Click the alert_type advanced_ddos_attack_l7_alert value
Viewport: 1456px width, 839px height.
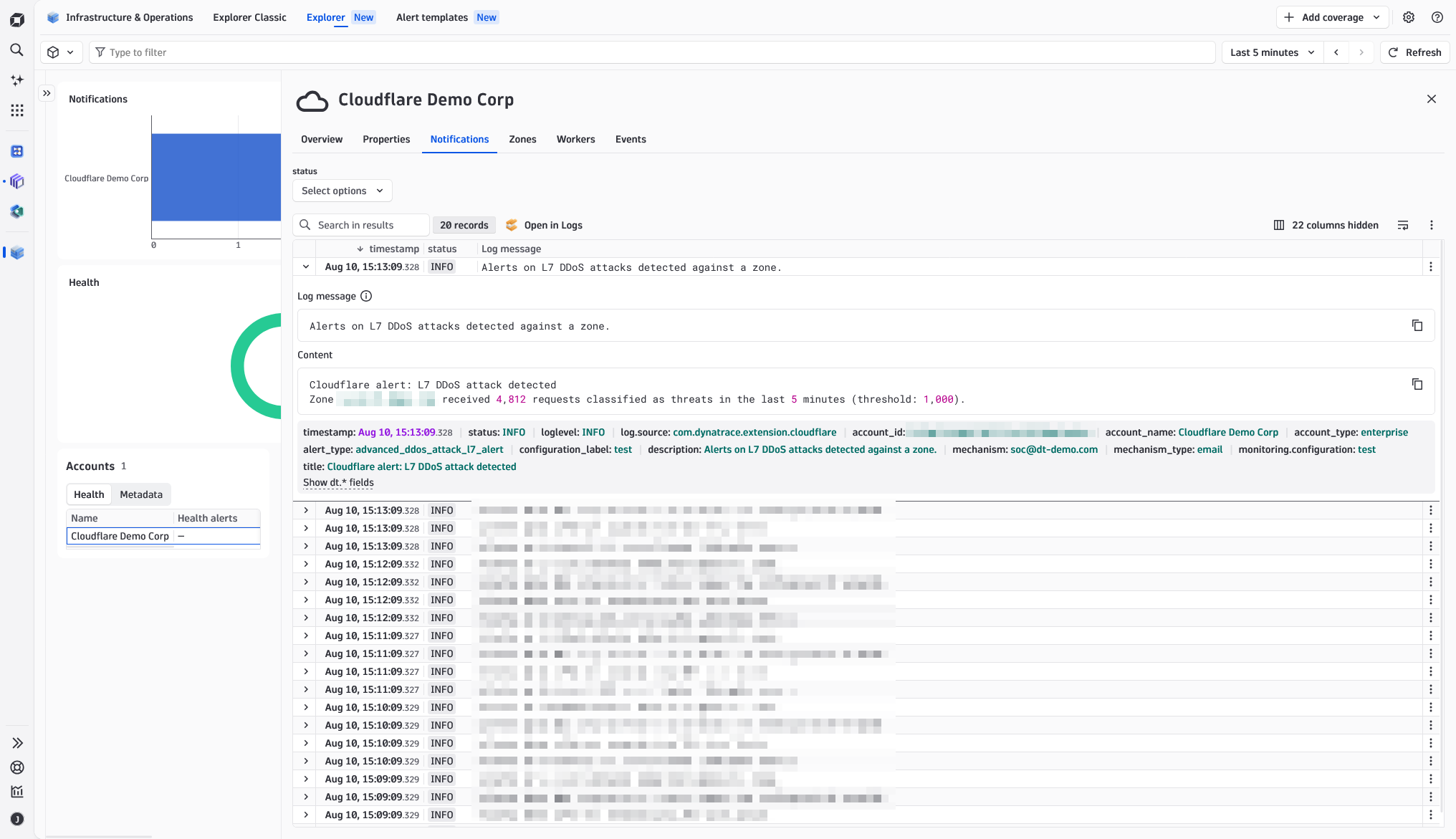429,449
